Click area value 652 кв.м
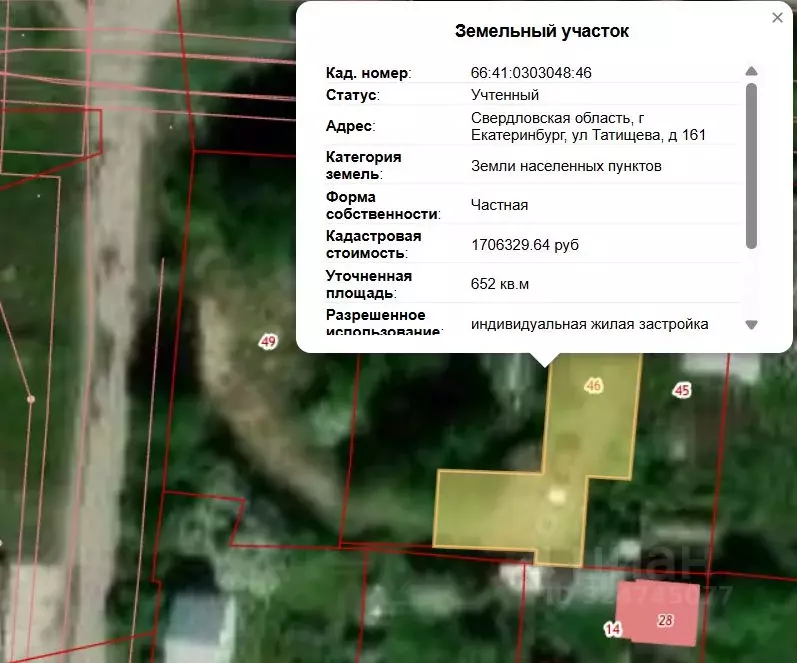The height and width of the screenshot is (663, 797). (x=500, y=284)
